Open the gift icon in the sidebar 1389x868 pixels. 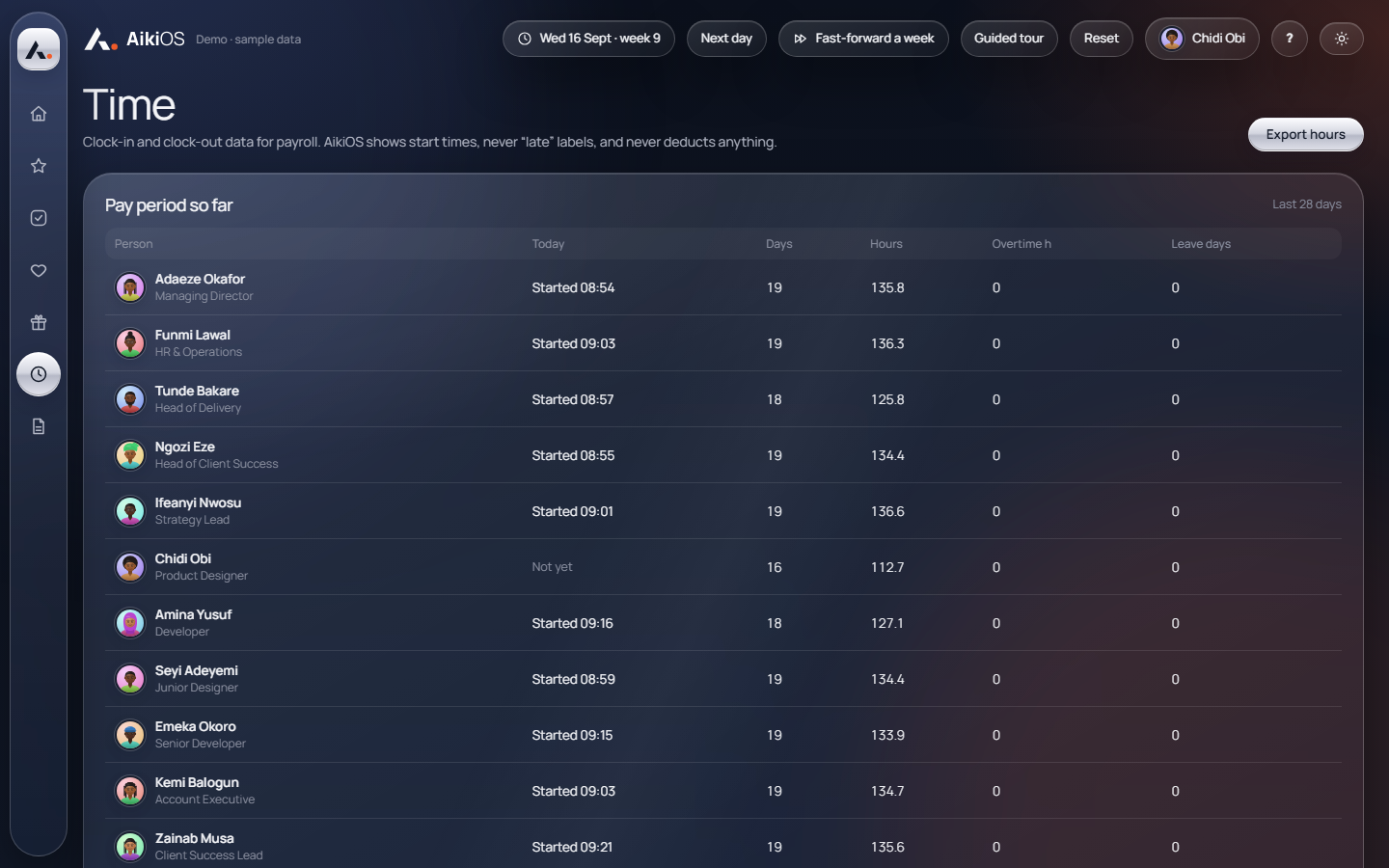pyautogui.click(x=39, y=322)
